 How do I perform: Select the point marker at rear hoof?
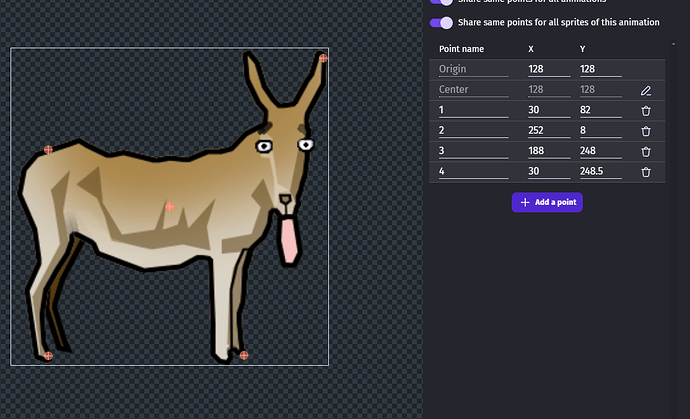48,356
